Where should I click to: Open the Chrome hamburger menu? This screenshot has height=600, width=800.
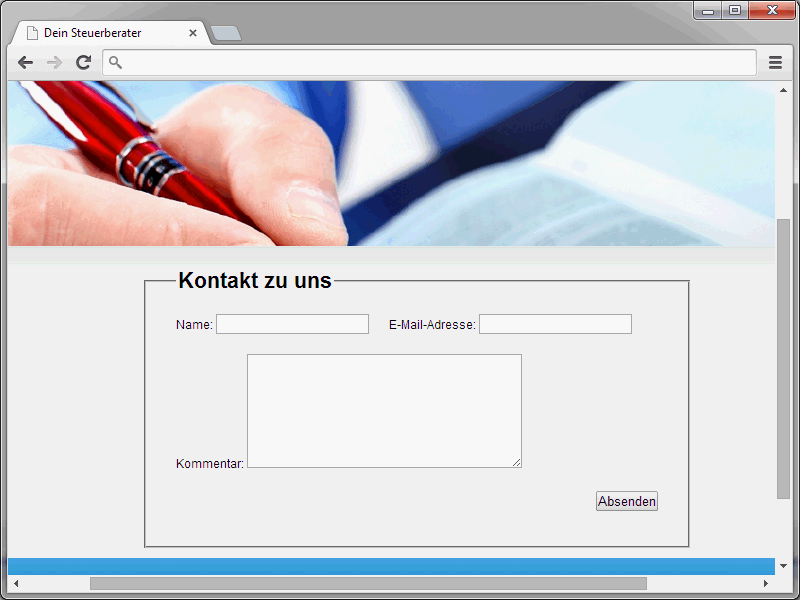tap(775, 63)
